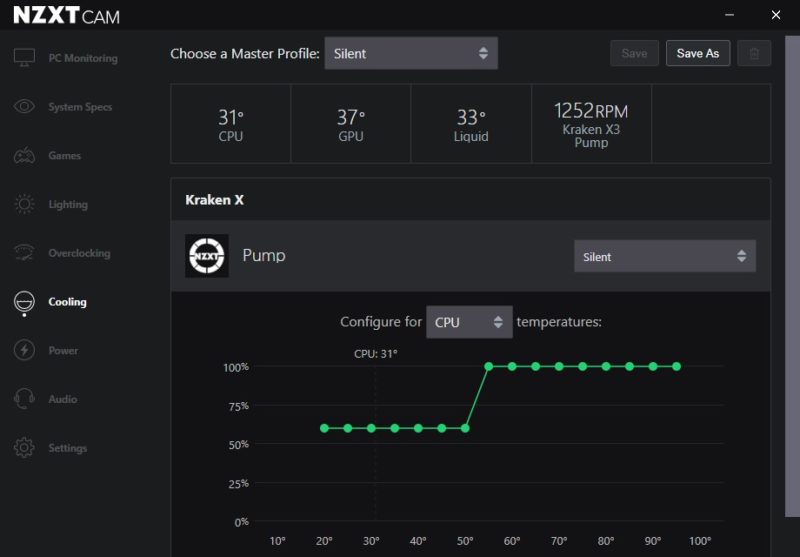Click the Power lightning bolt icon
Image resolution: width=800 pixels, height=557 pixels.
[24, 350]
